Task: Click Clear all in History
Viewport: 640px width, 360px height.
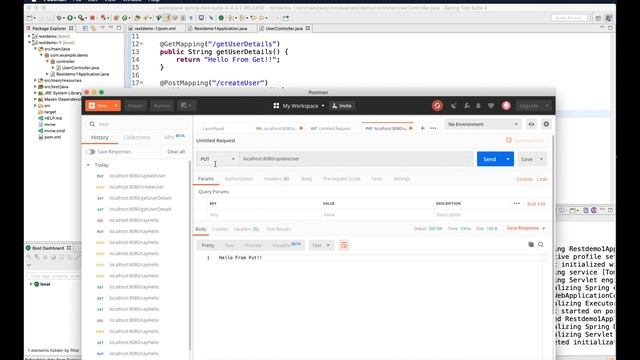Action: 176,151
